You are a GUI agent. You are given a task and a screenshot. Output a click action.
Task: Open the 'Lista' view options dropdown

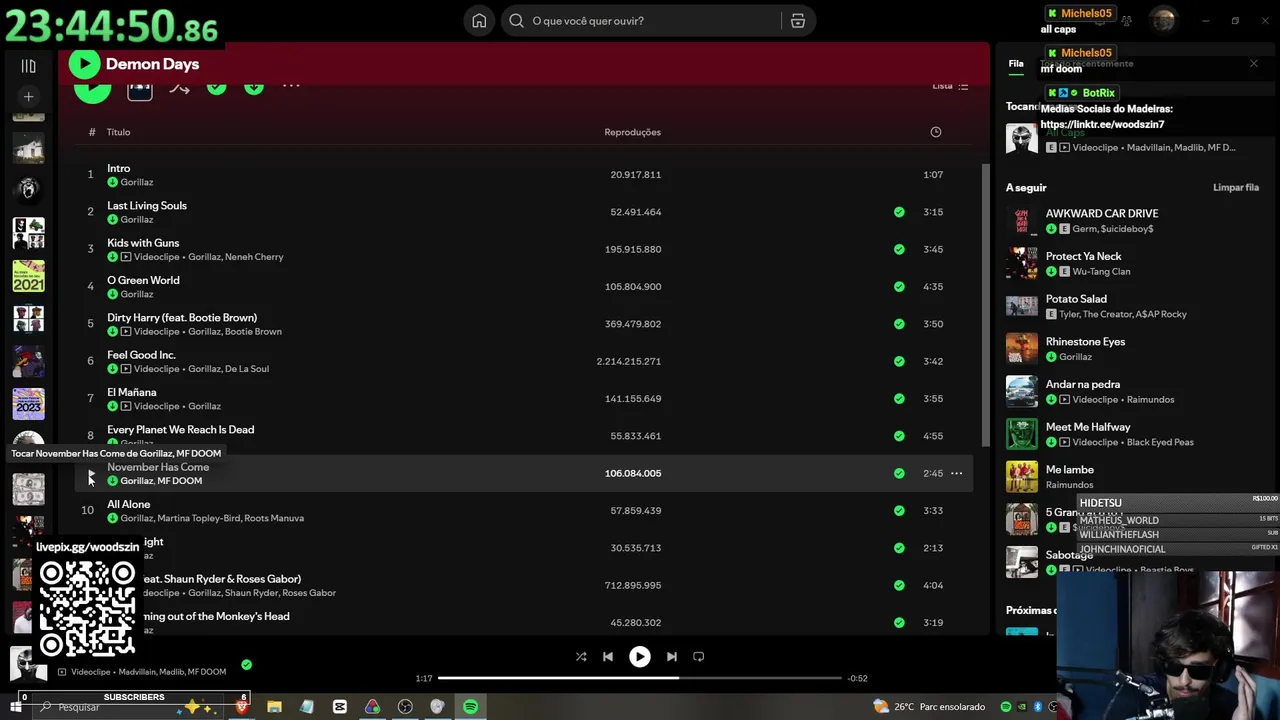point(950,86)
